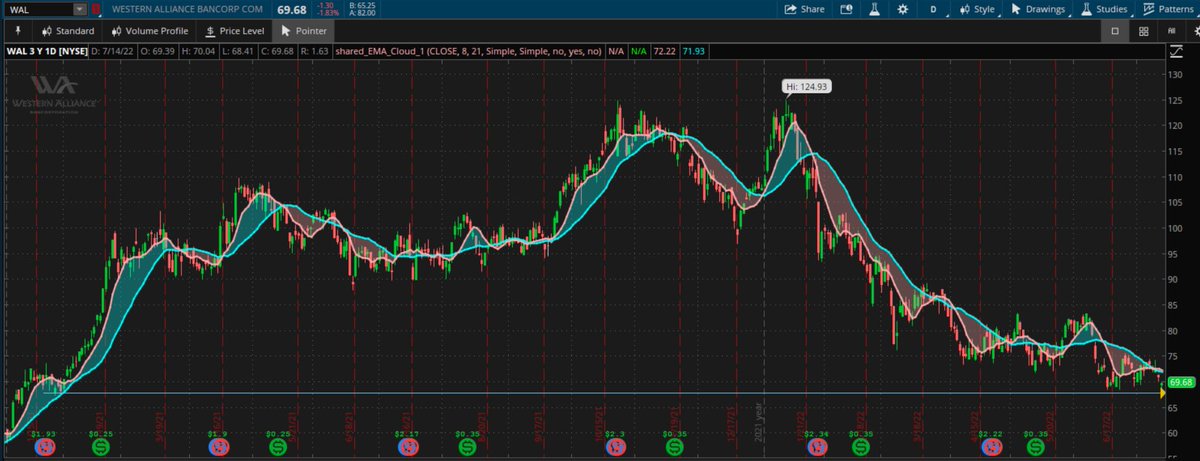Click the 69.68 current price tag on axis
Image resolution: width=1200 pixels, height=461 pixels.
pos(1181,382)
